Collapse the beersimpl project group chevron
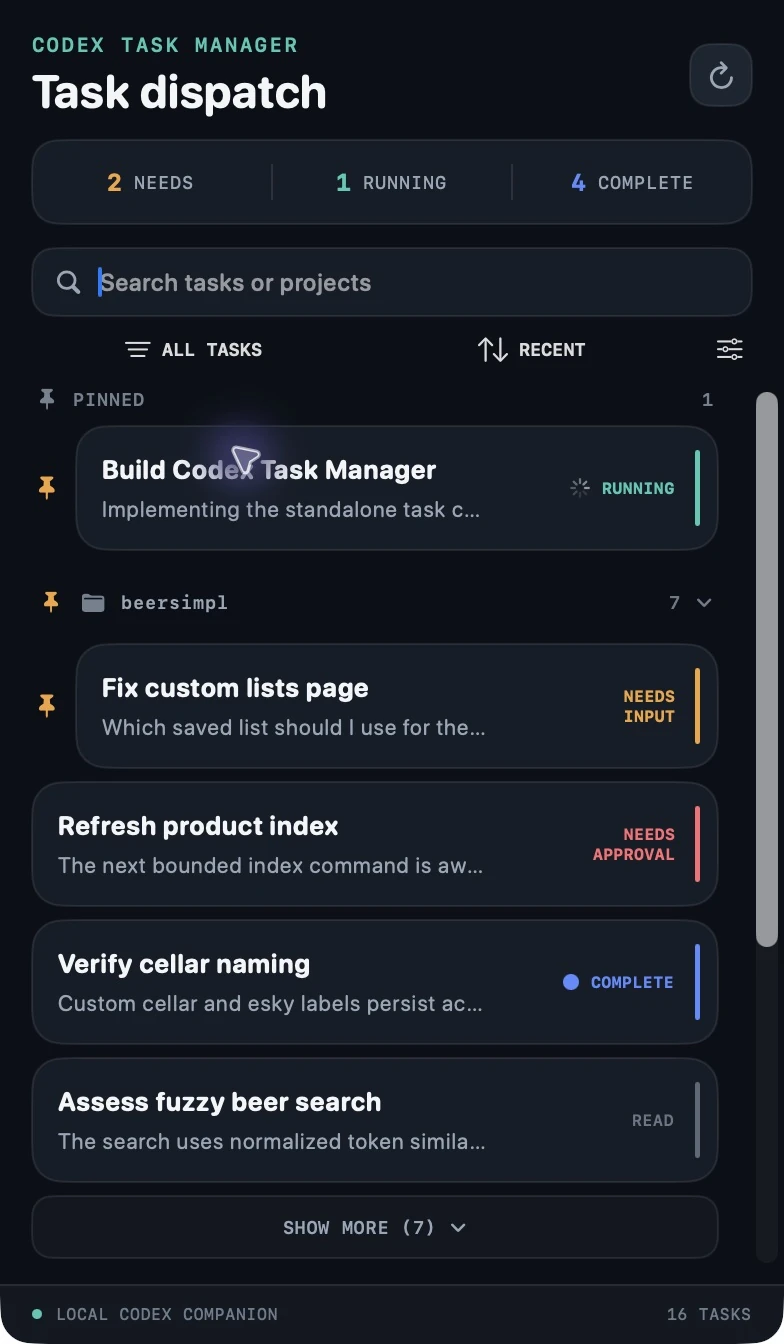 [x=704, y=602]
